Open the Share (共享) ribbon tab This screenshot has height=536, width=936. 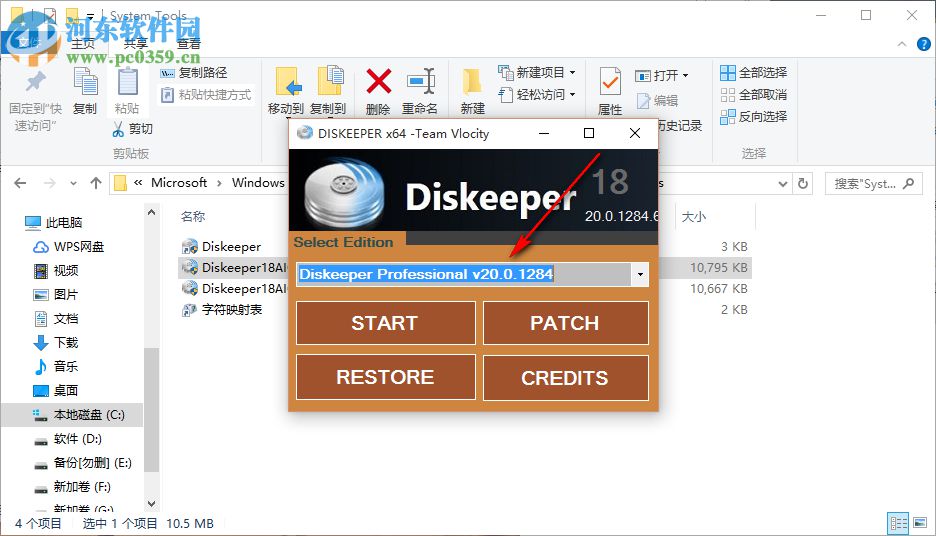(x=136, y=44)
